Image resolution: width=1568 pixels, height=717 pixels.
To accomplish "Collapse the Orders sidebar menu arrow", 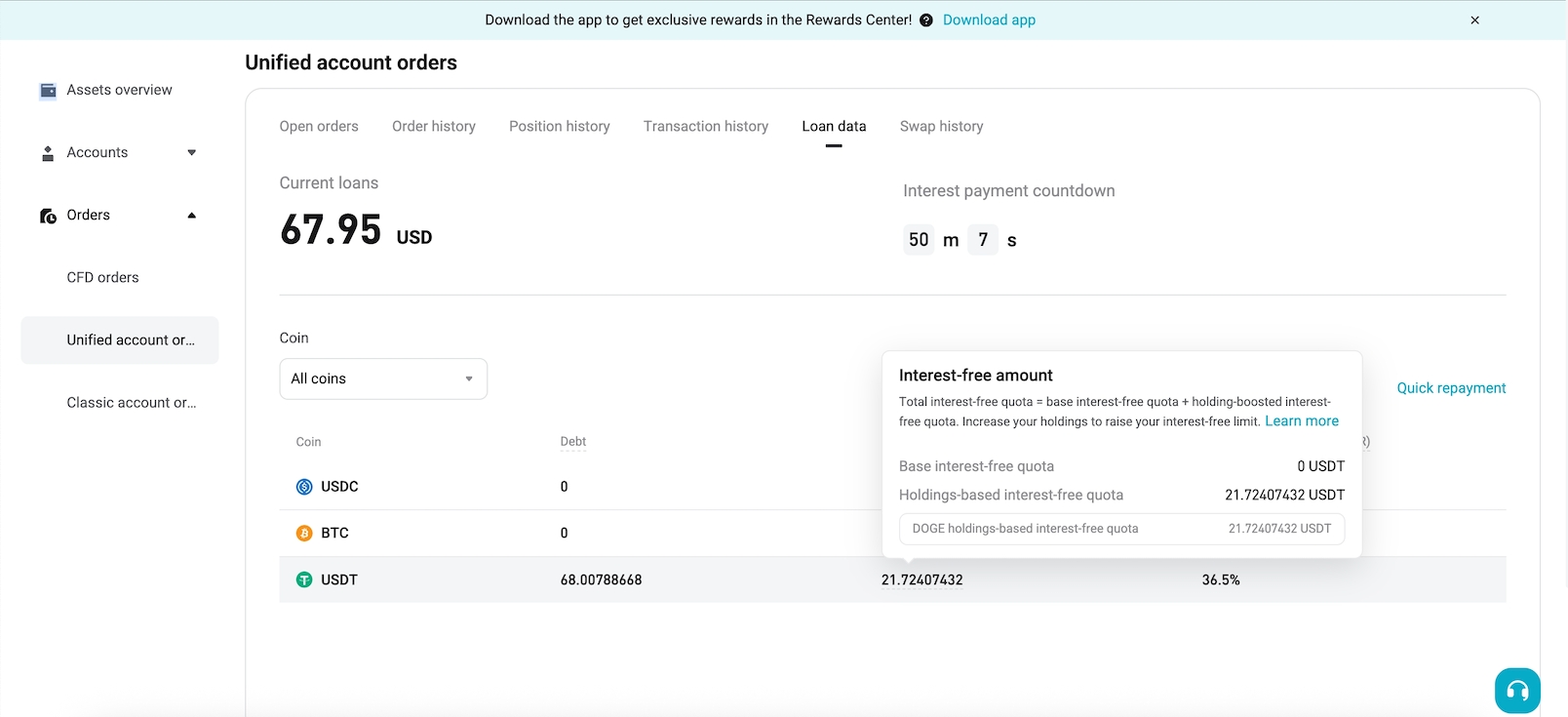I will click(191, 216).
